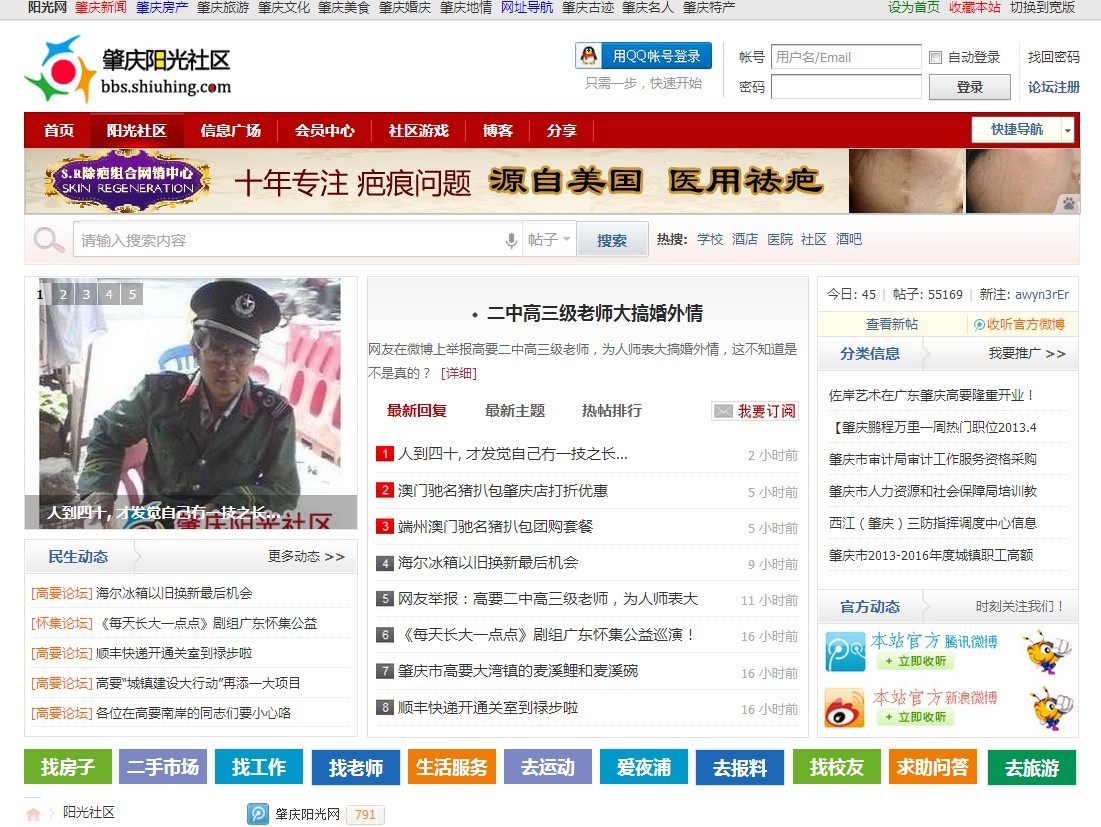Image resolution: width=1101 pixels, height=827 pixels.
Task: Select slide number 2 on carousel
Action: 63,294
